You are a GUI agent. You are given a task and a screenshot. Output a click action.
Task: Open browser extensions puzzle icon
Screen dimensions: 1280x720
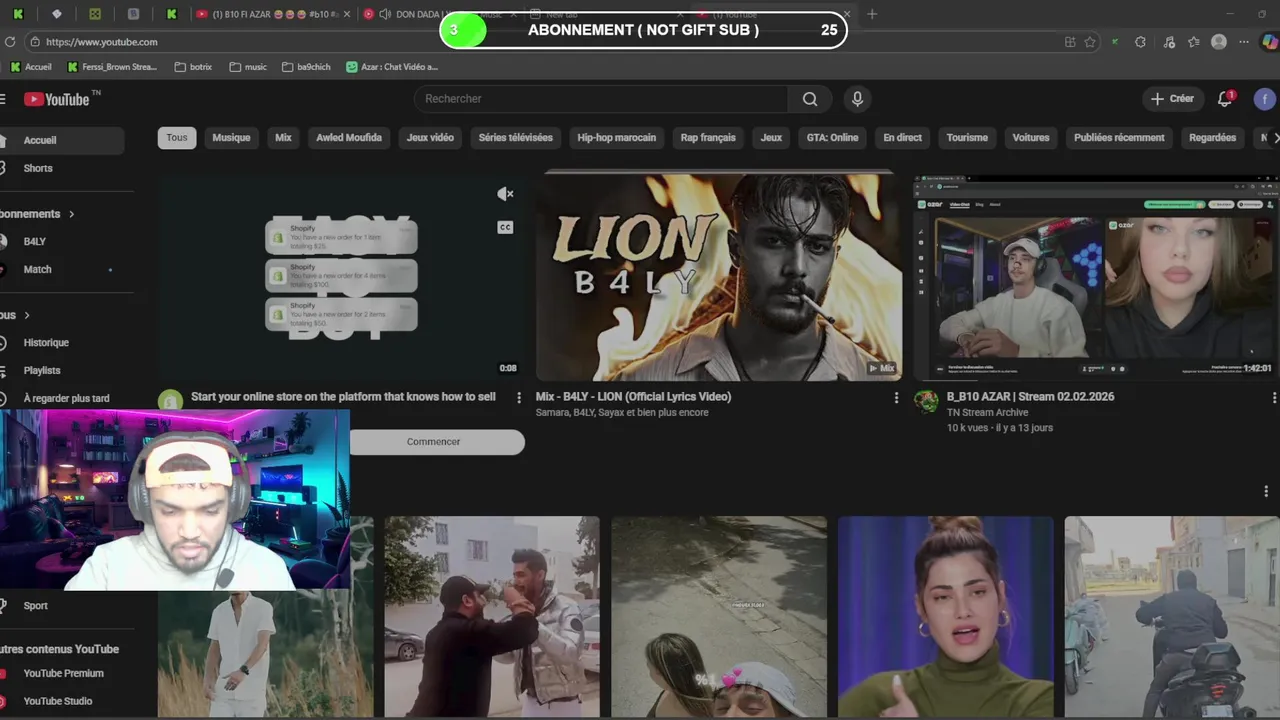(x=1140, y=42)
